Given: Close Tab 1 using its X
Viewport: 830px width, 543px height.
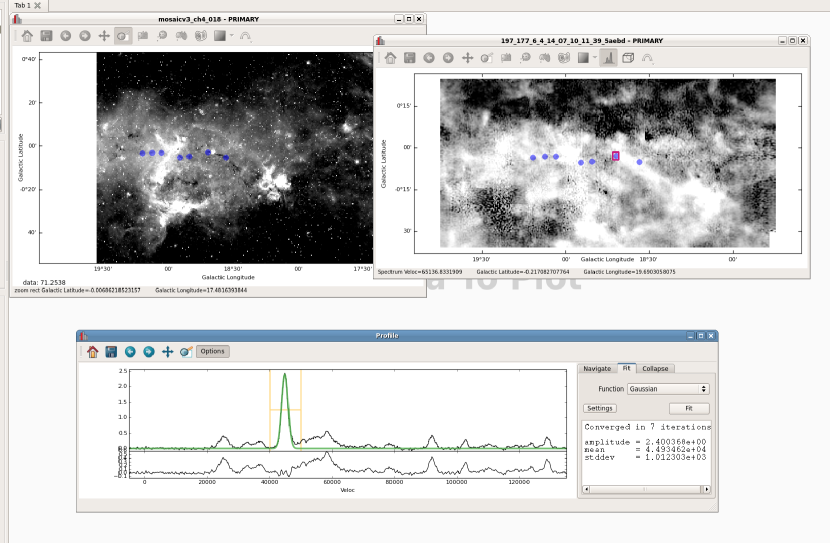Looking at the screenshot, I should pyautogui.click(x=38, y=6).
